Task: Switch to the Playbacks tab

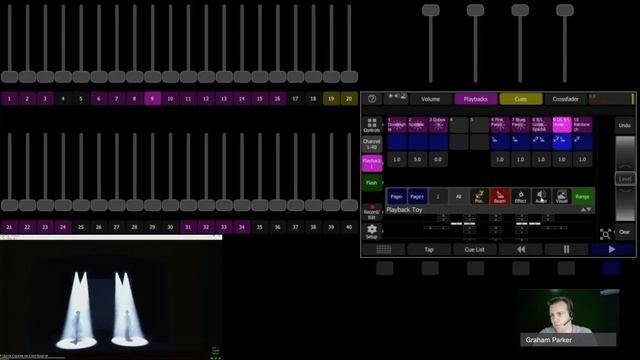Action: pos(476,99)
